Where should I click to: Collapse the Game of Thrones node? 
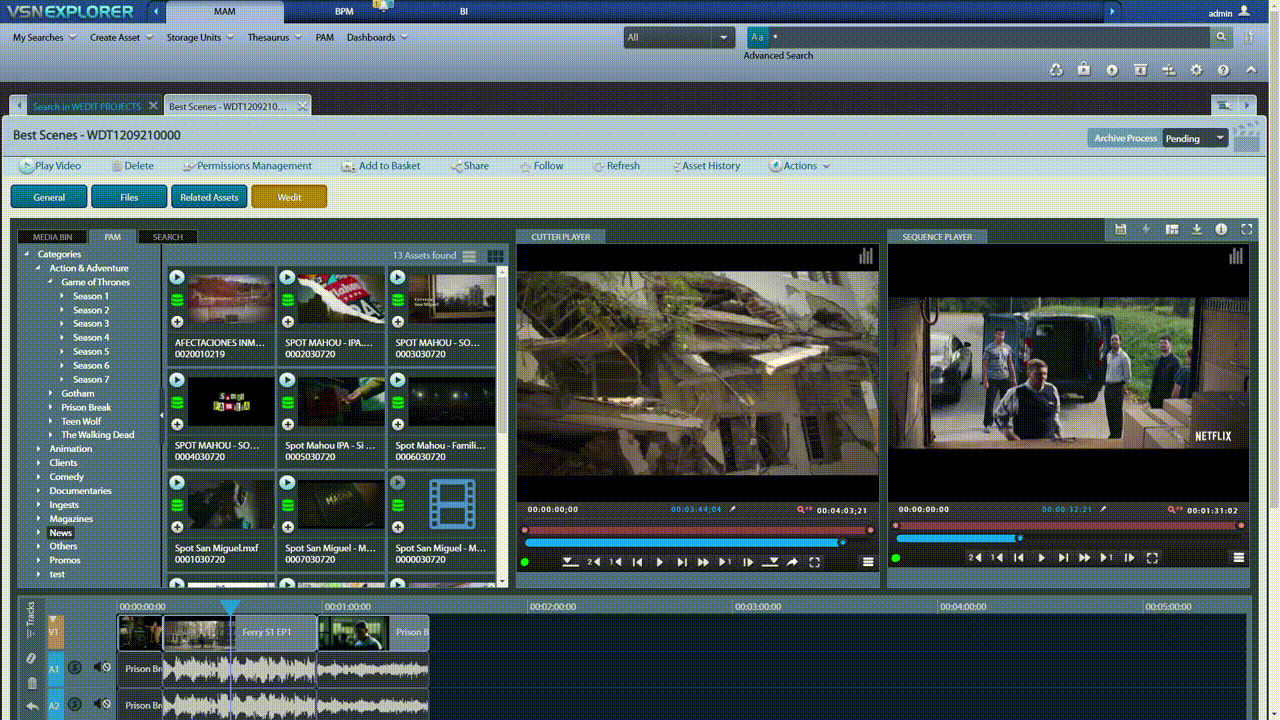coord(51,282)
